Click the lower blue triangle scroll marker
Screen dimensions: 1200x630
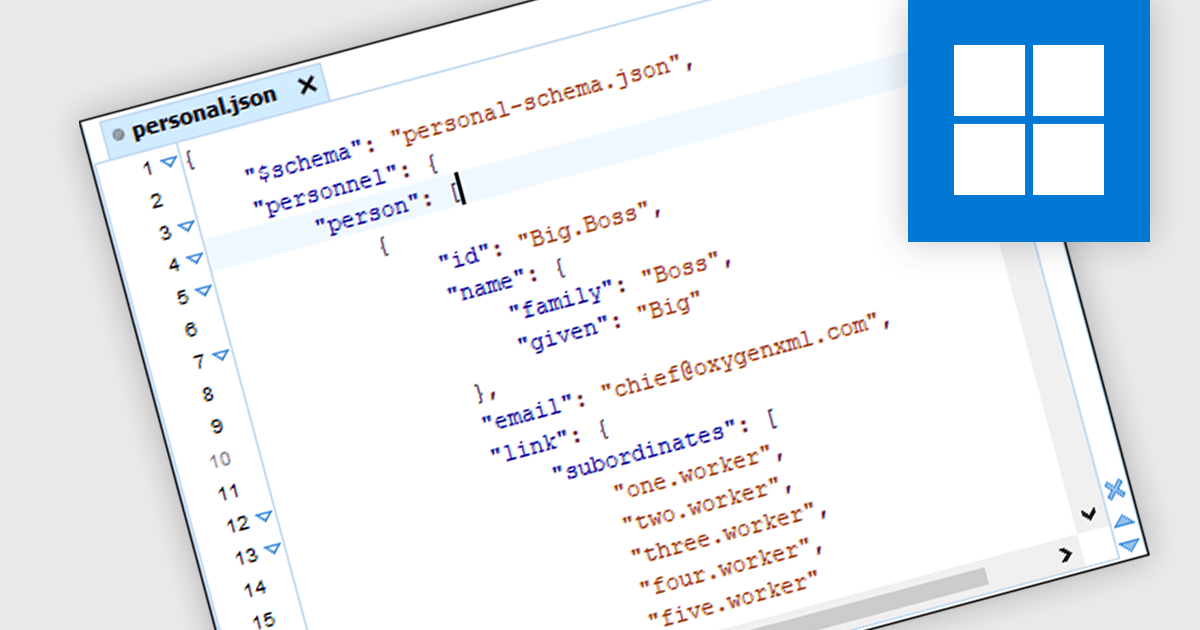pos(1128,544)
